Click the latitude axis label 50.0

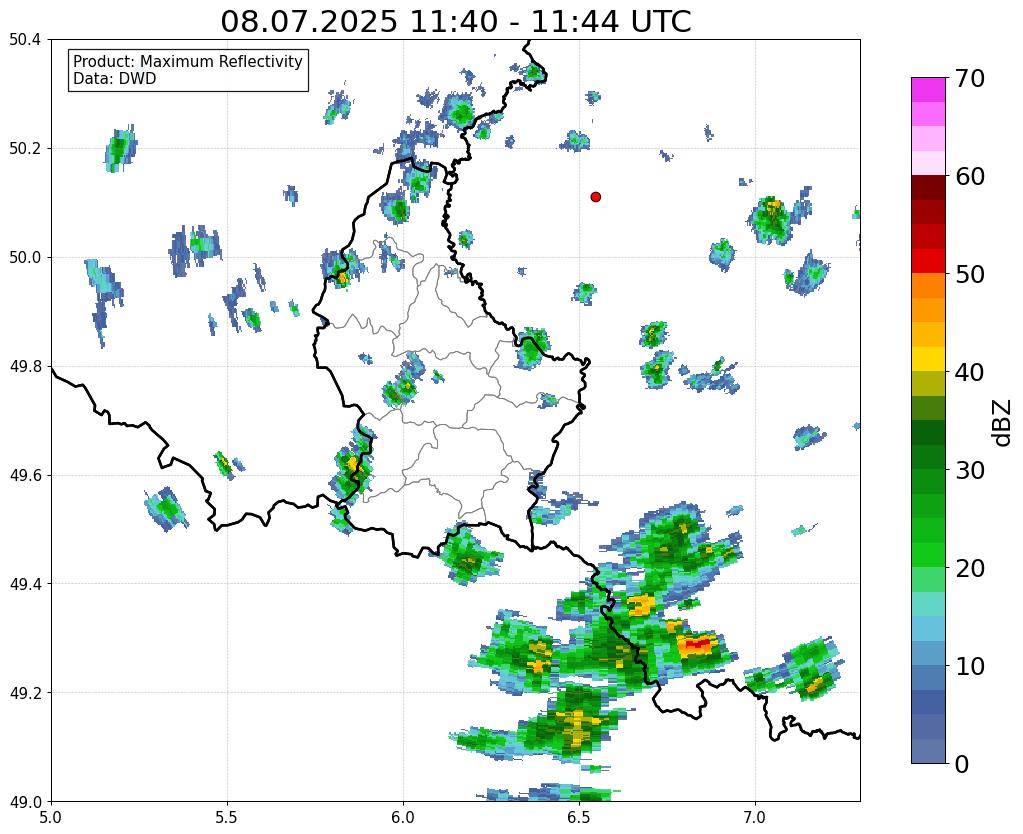click(x=25, y=258)
